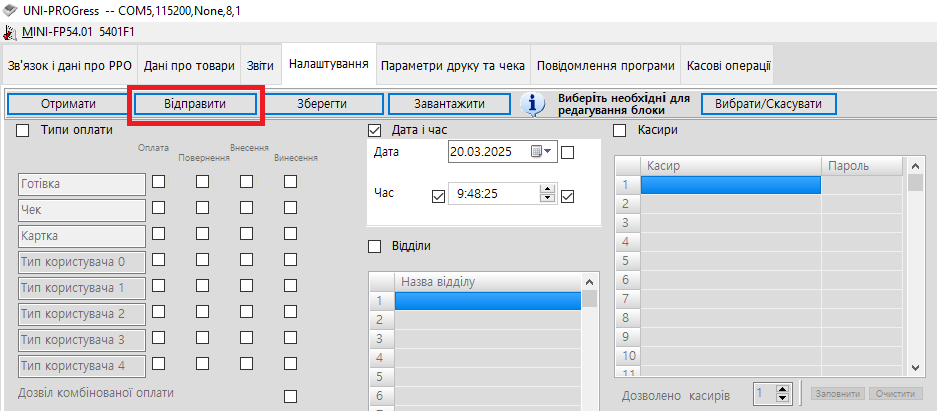Toggle checkbox right of the time field
The height and width of the screenshot is (411, 937).
click(568, 197)
